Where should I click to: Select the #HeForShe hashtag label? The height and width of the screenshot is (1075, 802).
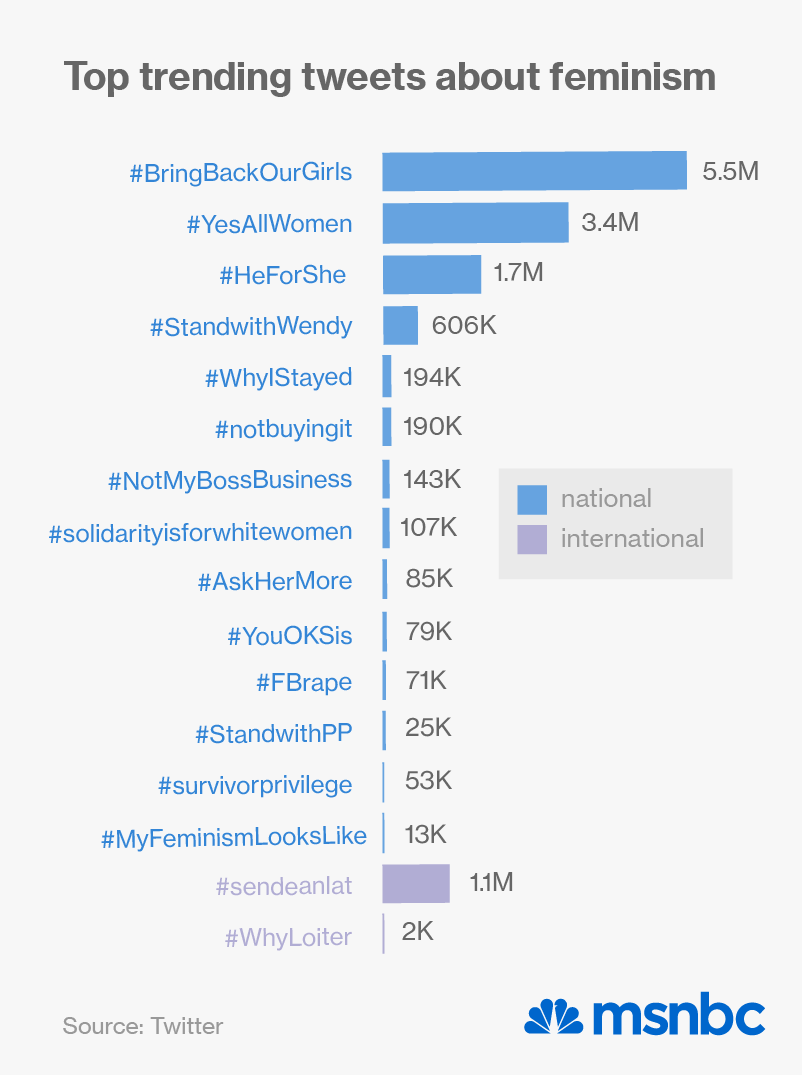[x=282, y=275]
